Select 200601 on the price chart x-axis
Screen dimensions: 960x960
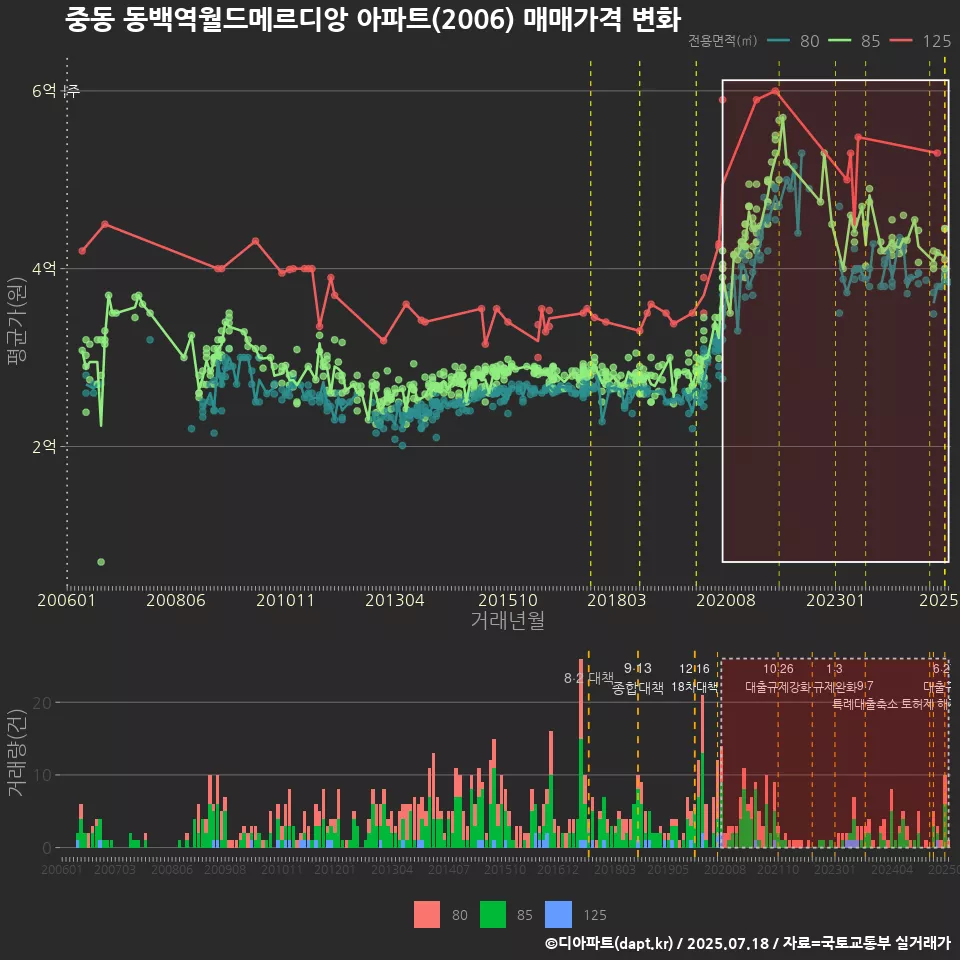(x=66, y=600)
